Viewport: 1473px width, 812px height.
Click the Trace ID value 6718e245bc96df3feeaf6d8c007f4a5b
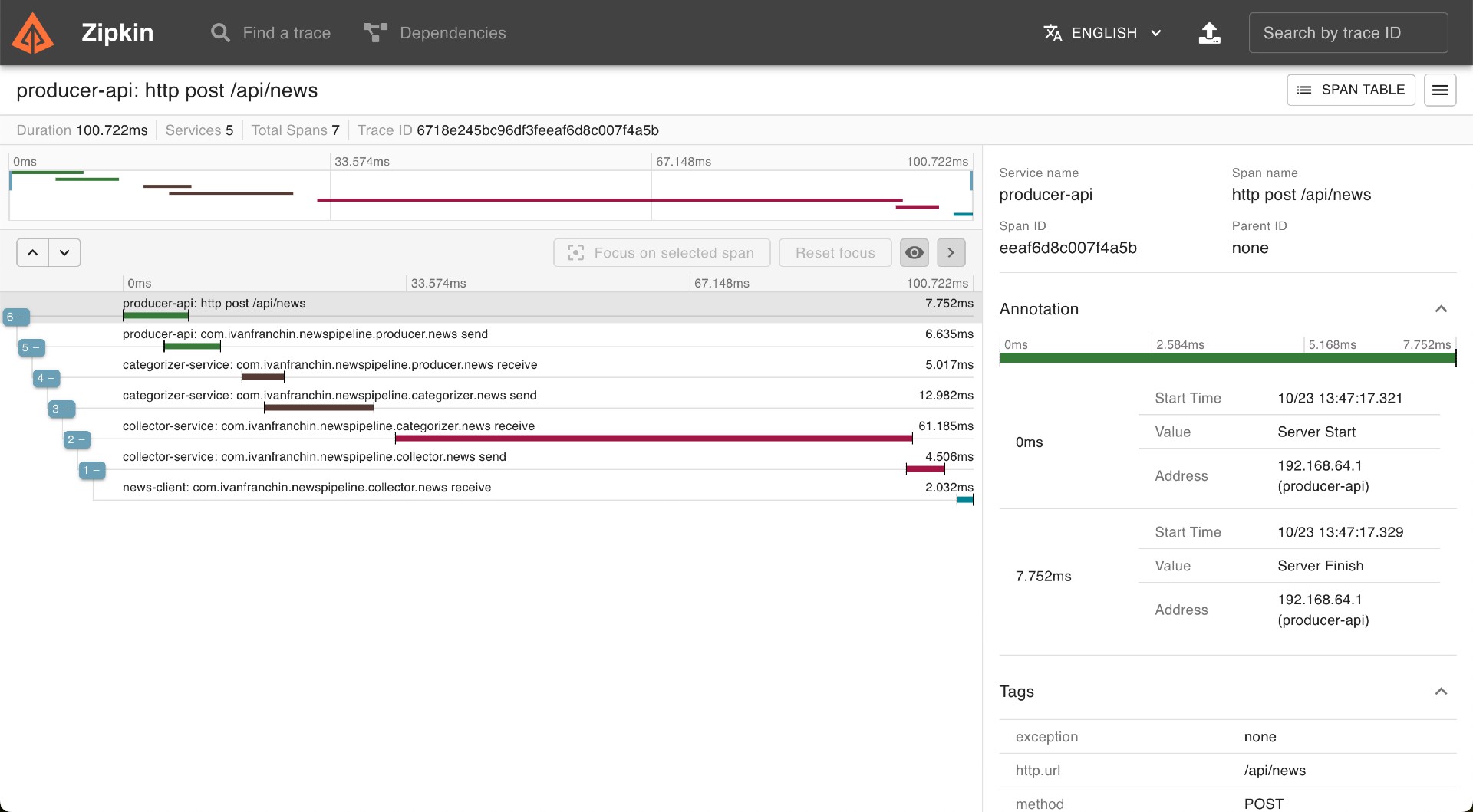(x=538, y=130)
